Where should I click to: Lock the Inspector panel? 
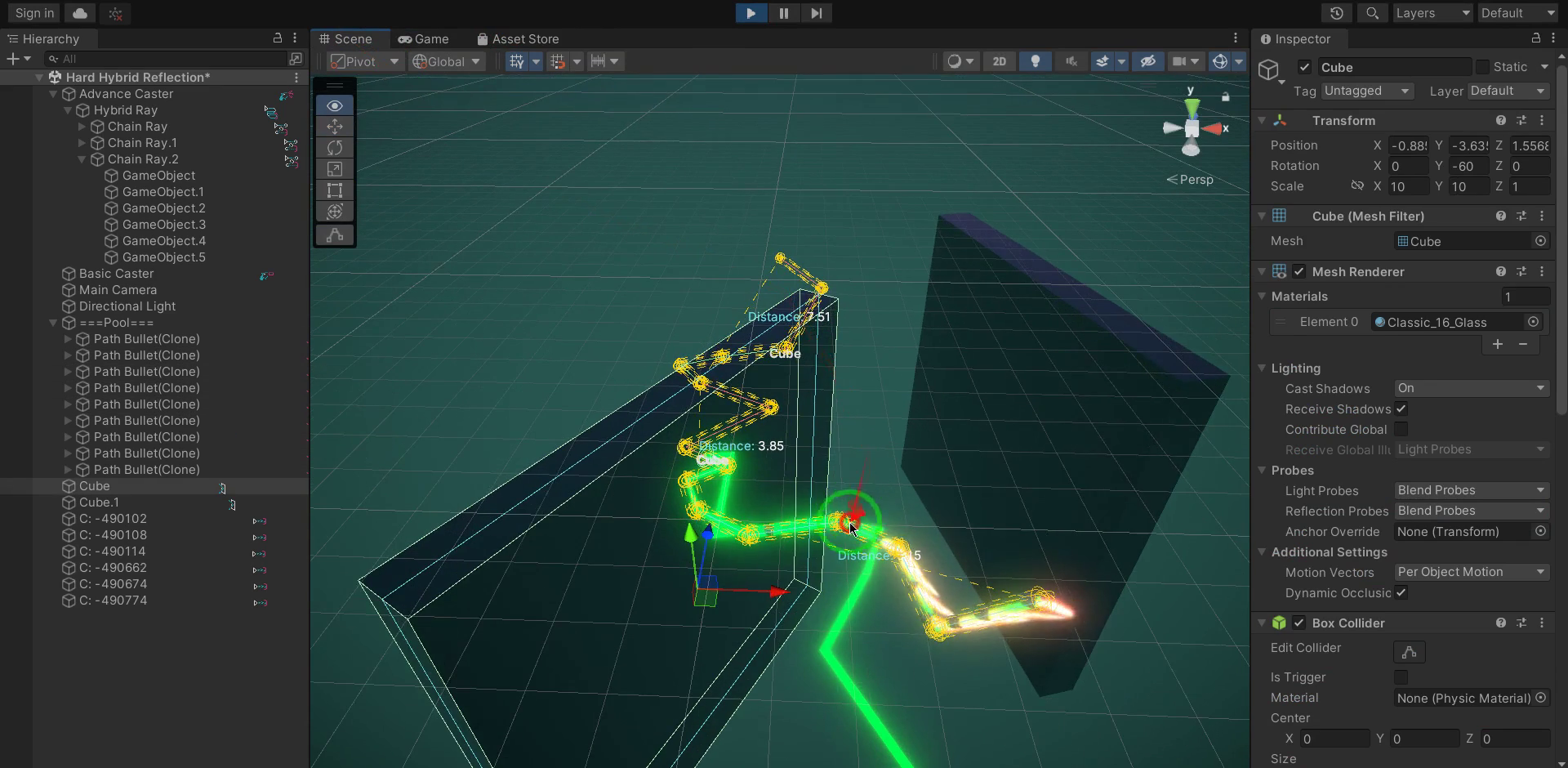pos(1536,38)
